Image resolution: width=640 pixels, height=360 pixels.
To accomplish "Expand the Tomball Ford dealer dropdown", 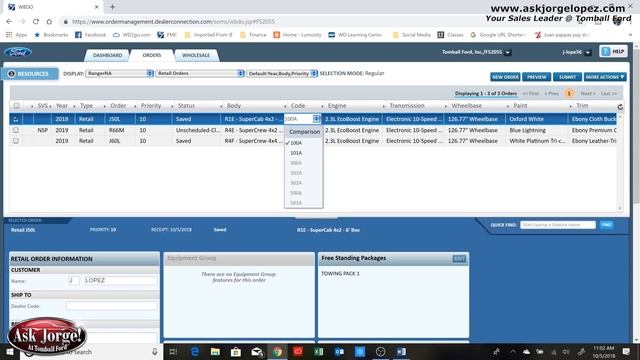I will click(508, 52).
